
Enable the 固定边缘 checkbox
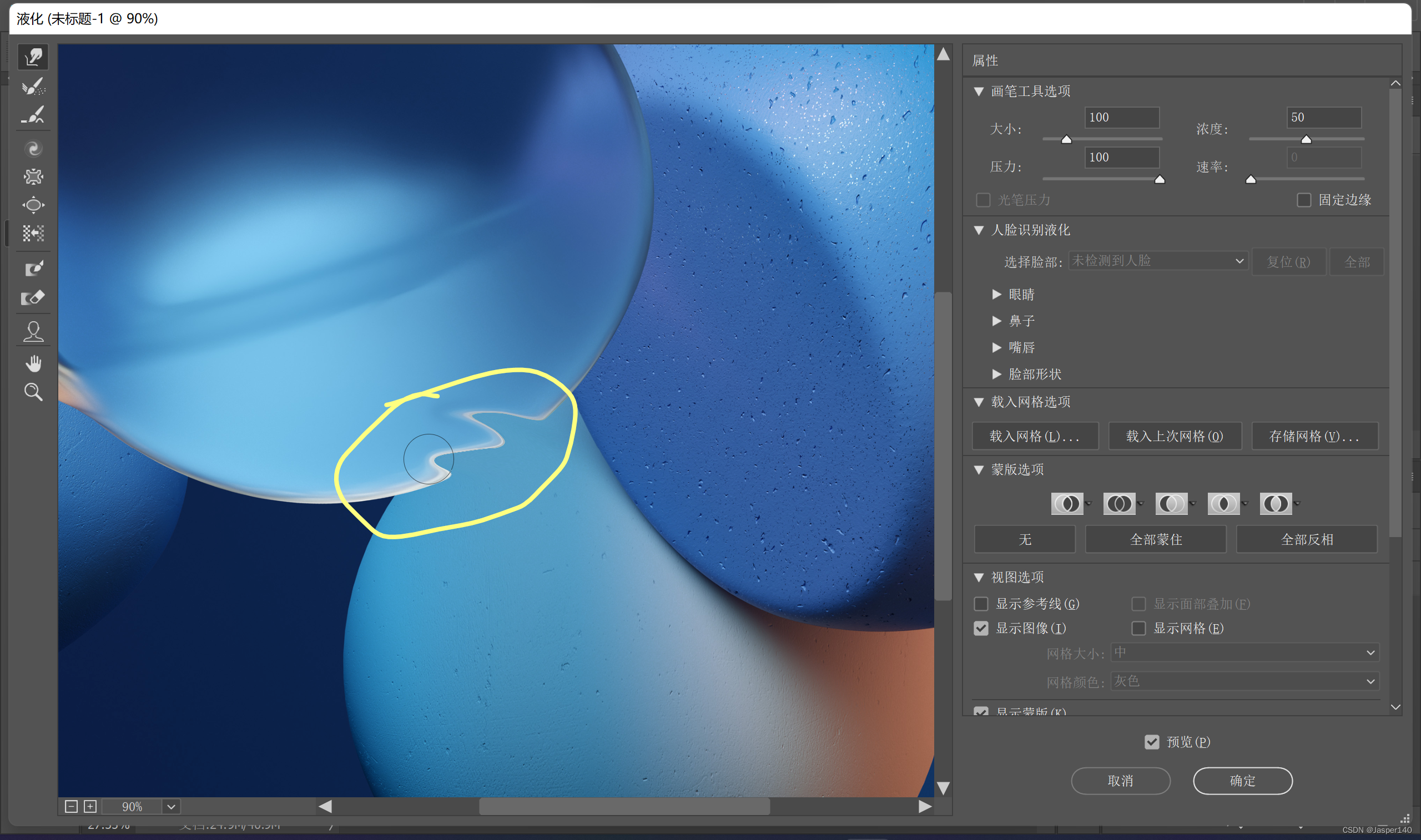pos(1304,200)
